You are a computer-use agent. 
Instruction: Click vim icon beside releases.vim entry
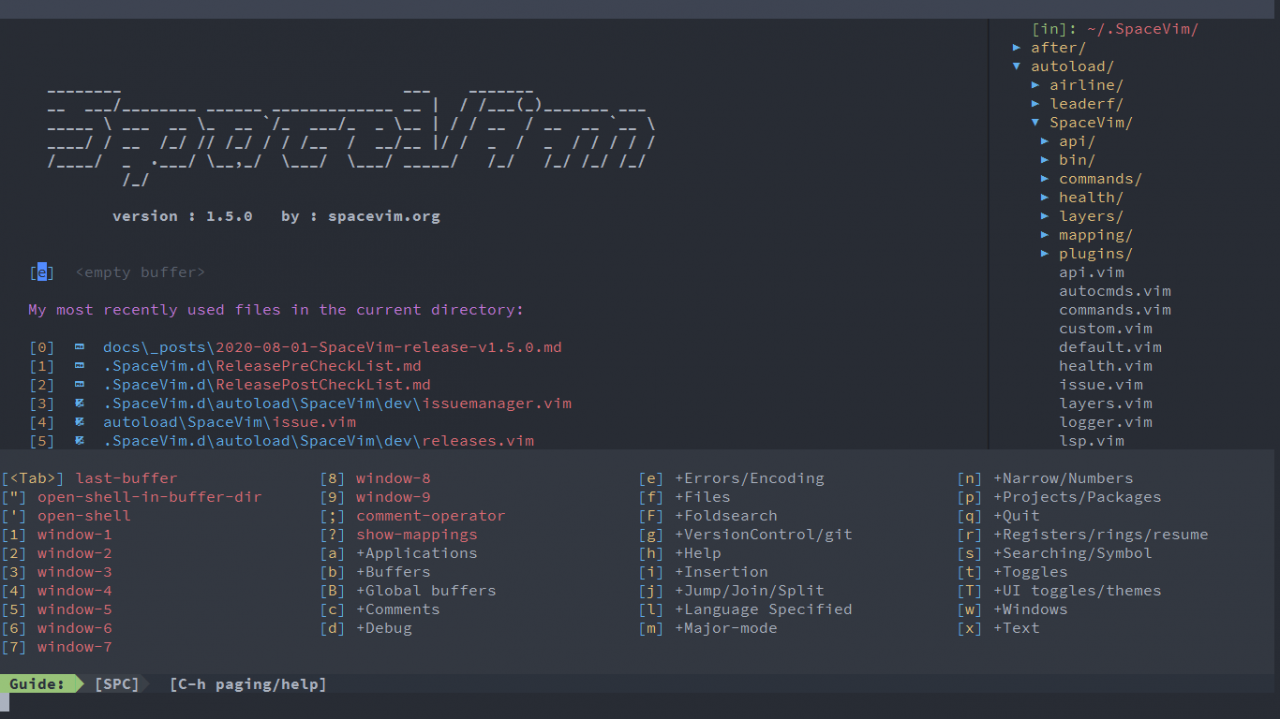(x=79, y=441)
